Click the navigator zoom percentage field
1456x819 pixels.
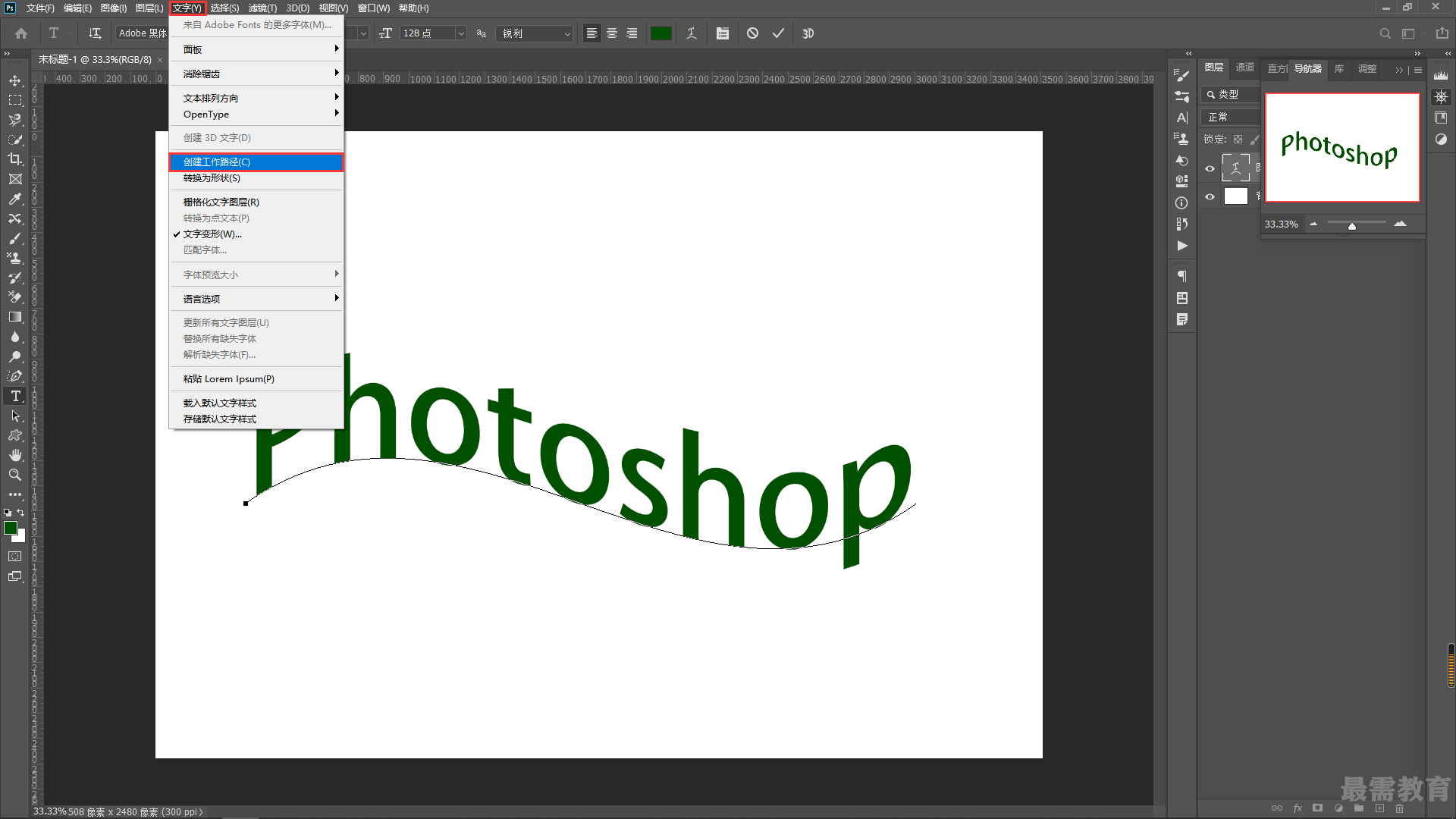1282,224
